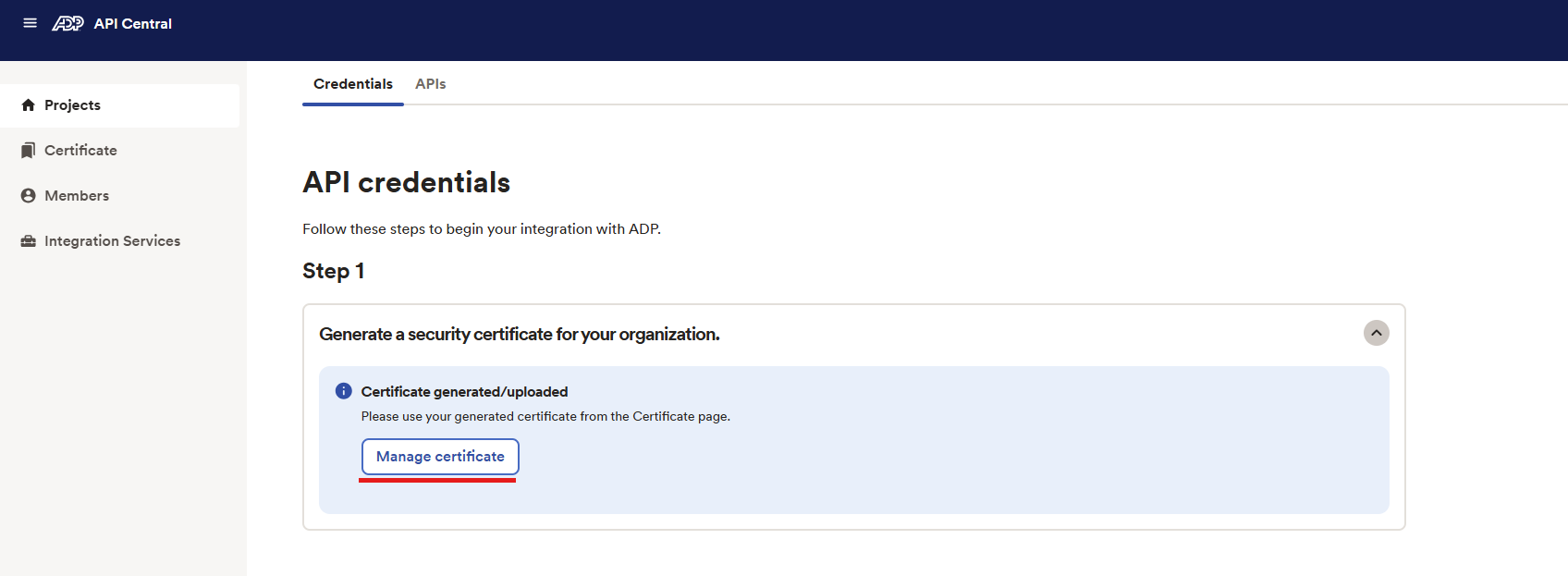Click 'Follow these steps to begin' text
The width and height of the screenshot is (1568, 576).
(482, 229)
